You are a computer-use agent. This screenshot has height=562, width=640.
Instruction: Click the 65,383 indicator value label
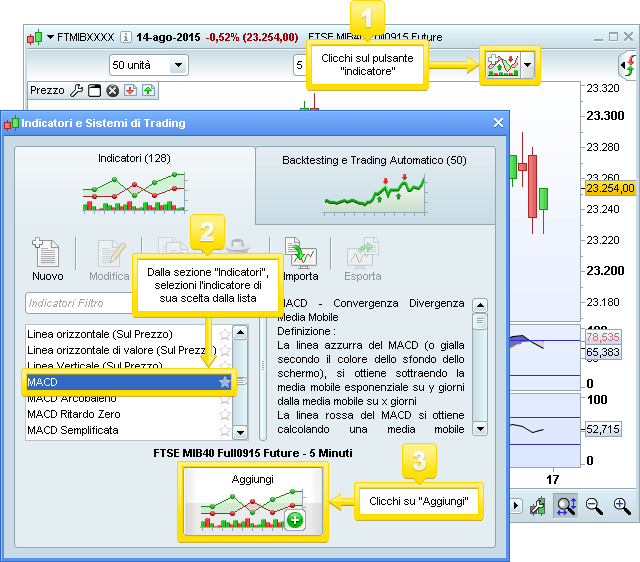(x=603, y=352)
